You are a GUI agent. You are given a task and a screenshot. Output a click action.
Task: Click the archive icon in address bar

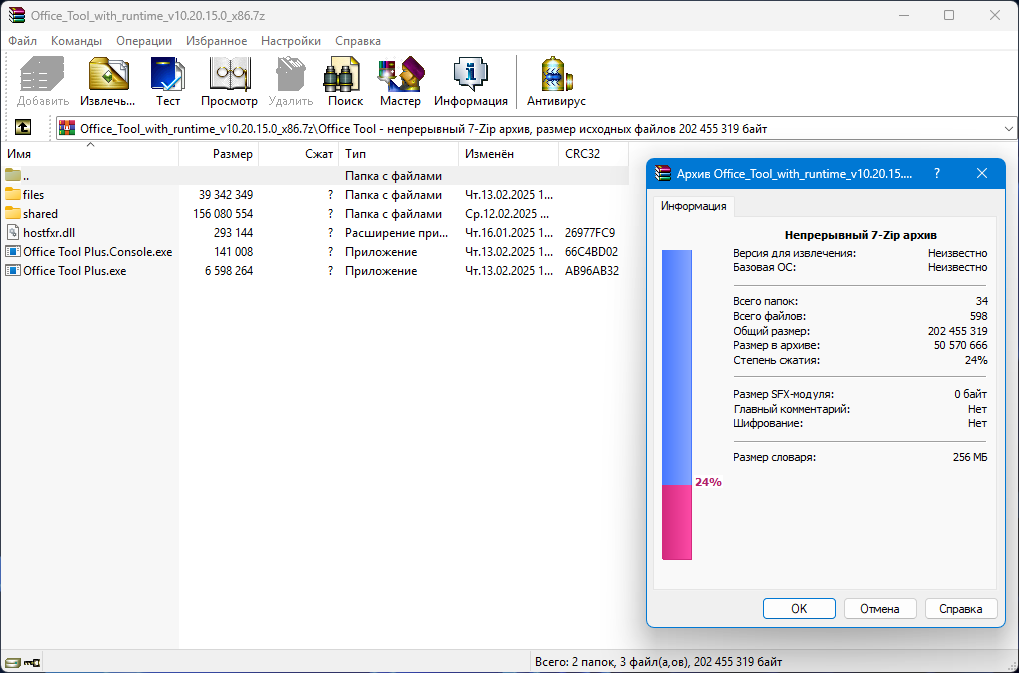pos(67,129)
